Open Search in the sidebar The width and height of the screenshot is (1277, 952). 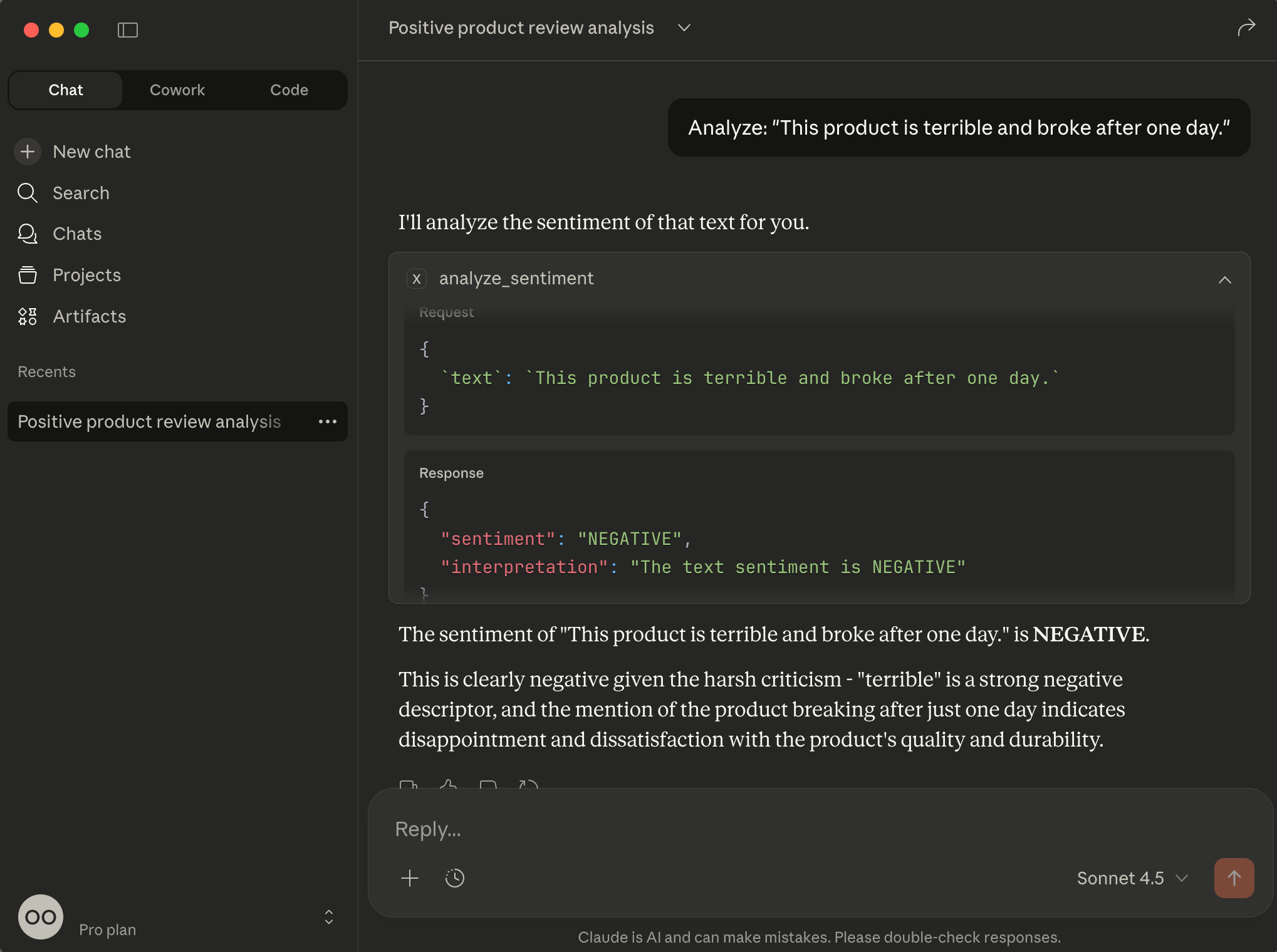[81, 193]
